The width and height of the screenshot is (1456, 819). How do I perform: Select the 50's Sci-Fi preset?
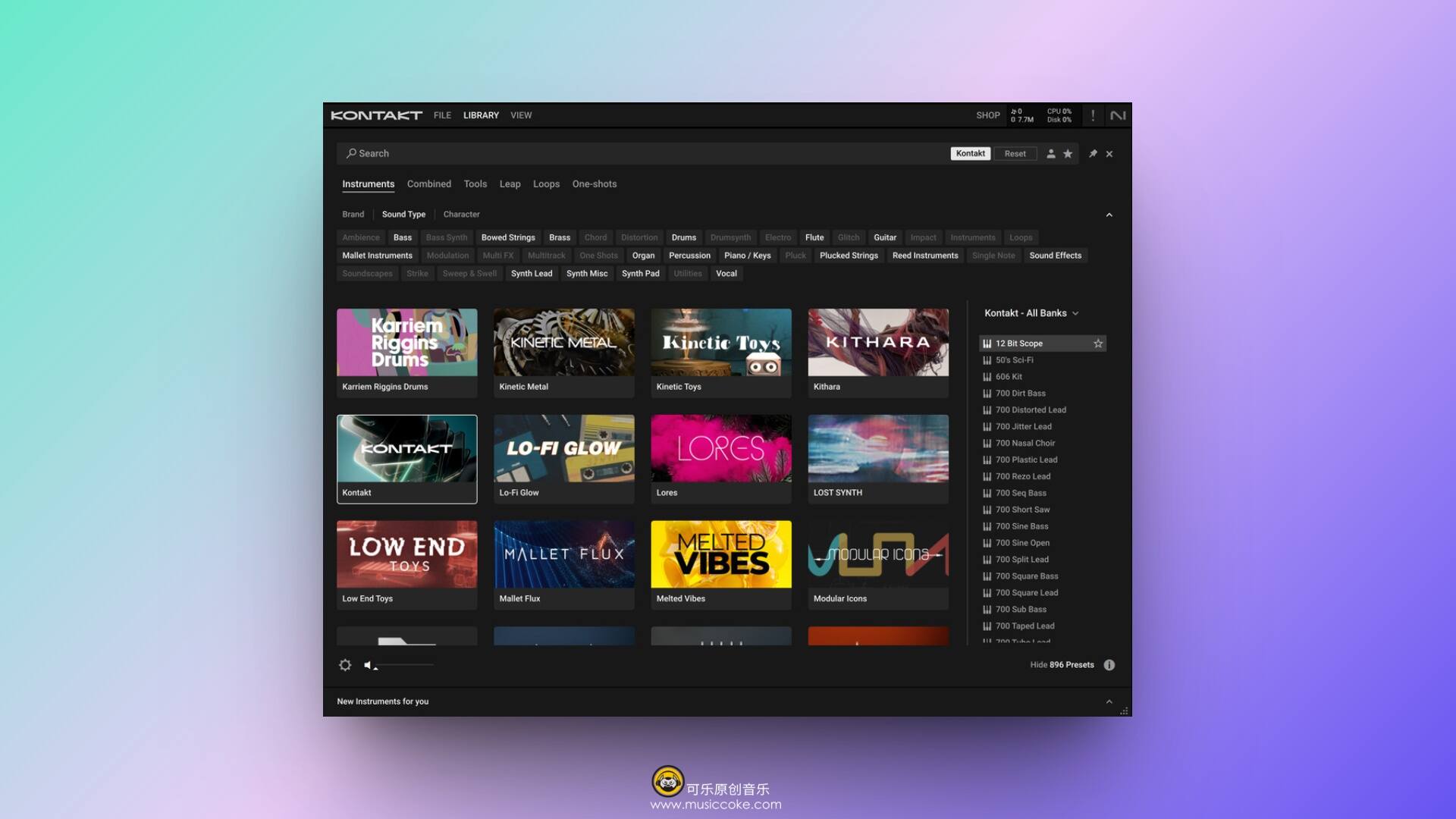[x=1043, y=360]
